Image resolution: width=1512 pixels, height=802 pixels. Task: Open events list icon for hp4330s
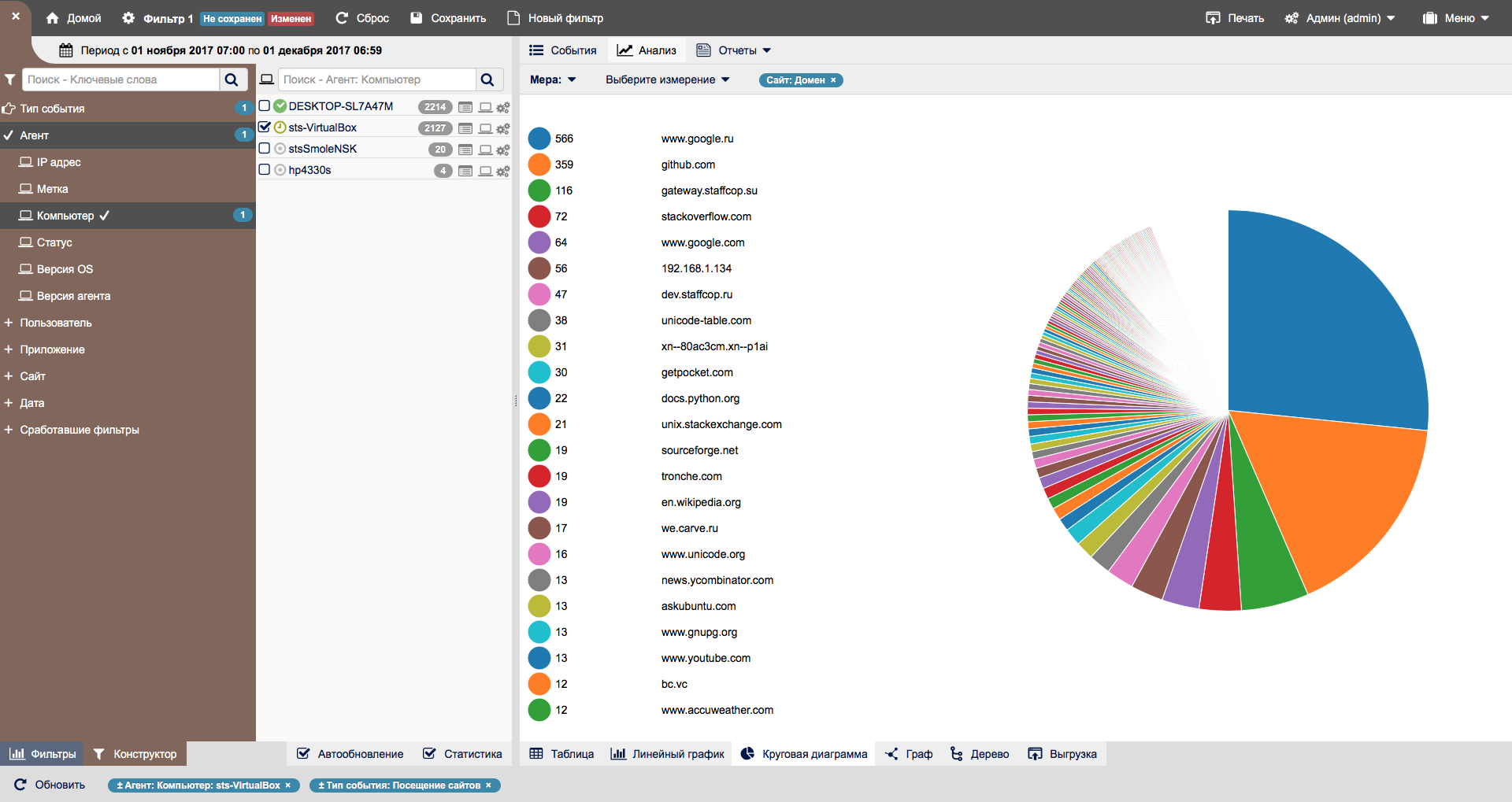click(x=465, y=171)
